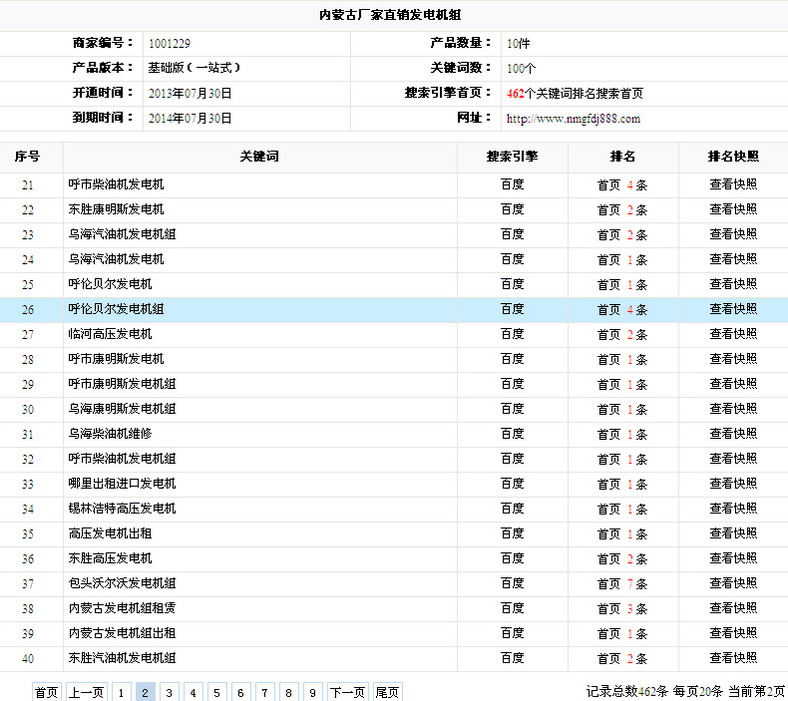788x701 pixels.
Task: Click merchant number value 1001229
Action: (169, 44)
